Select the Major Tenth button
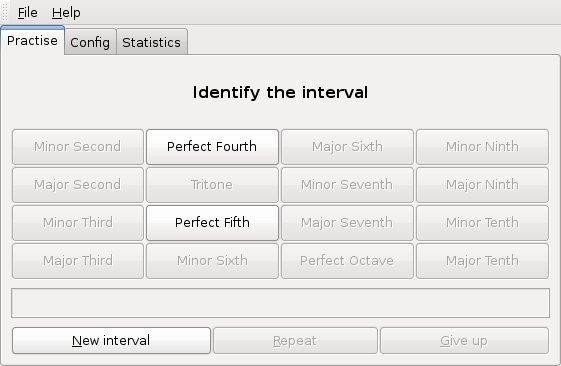This screenshot has height=366, width=561. 482,260
